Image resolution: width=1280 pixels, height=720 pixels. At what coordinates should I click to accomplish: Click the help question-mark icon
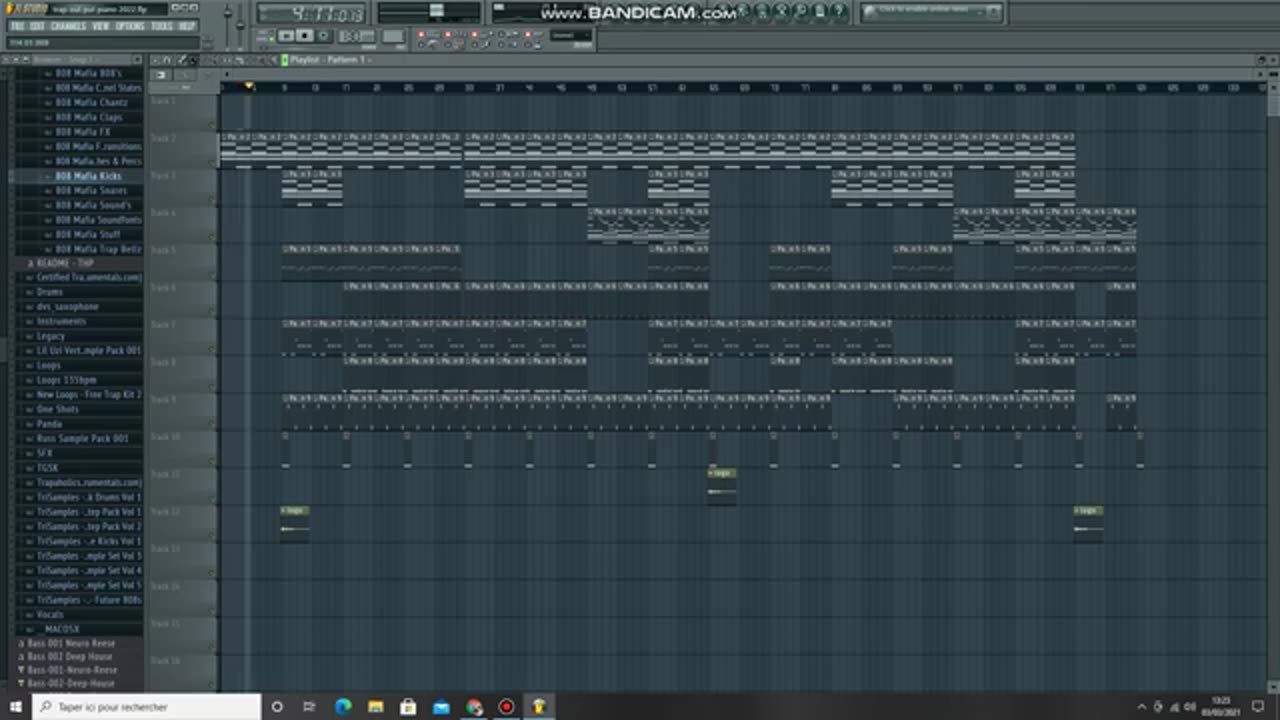[837, 12]
